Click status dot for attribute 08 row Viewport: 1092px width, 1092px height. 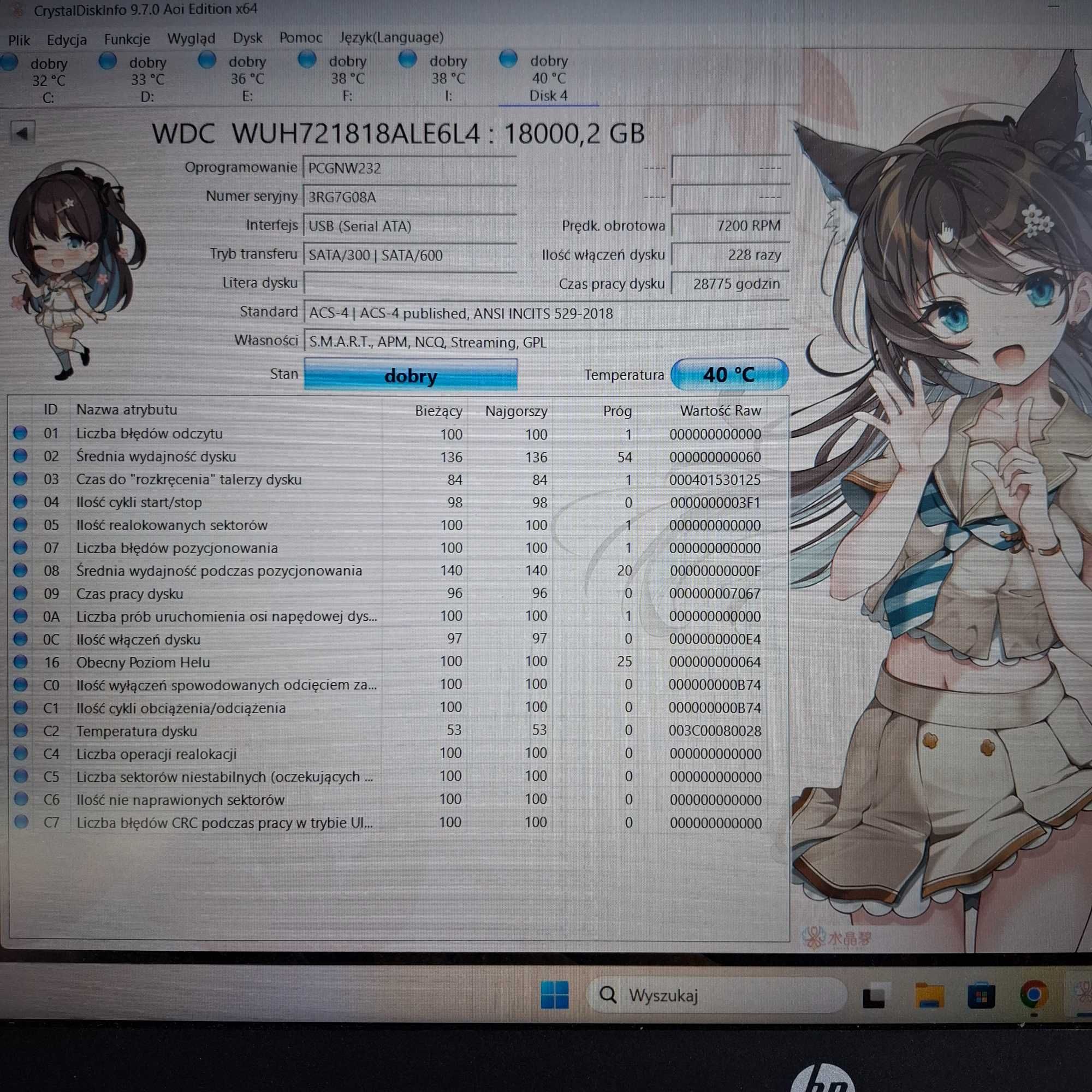[20, 569]
